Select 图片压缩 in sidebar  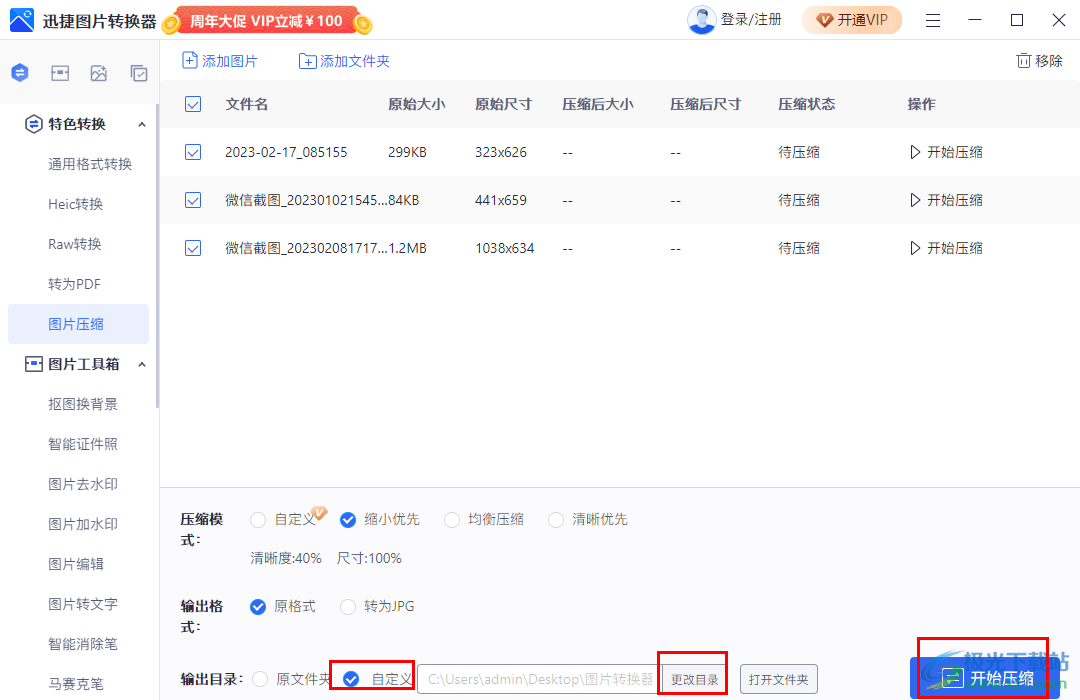click(79, 324)
